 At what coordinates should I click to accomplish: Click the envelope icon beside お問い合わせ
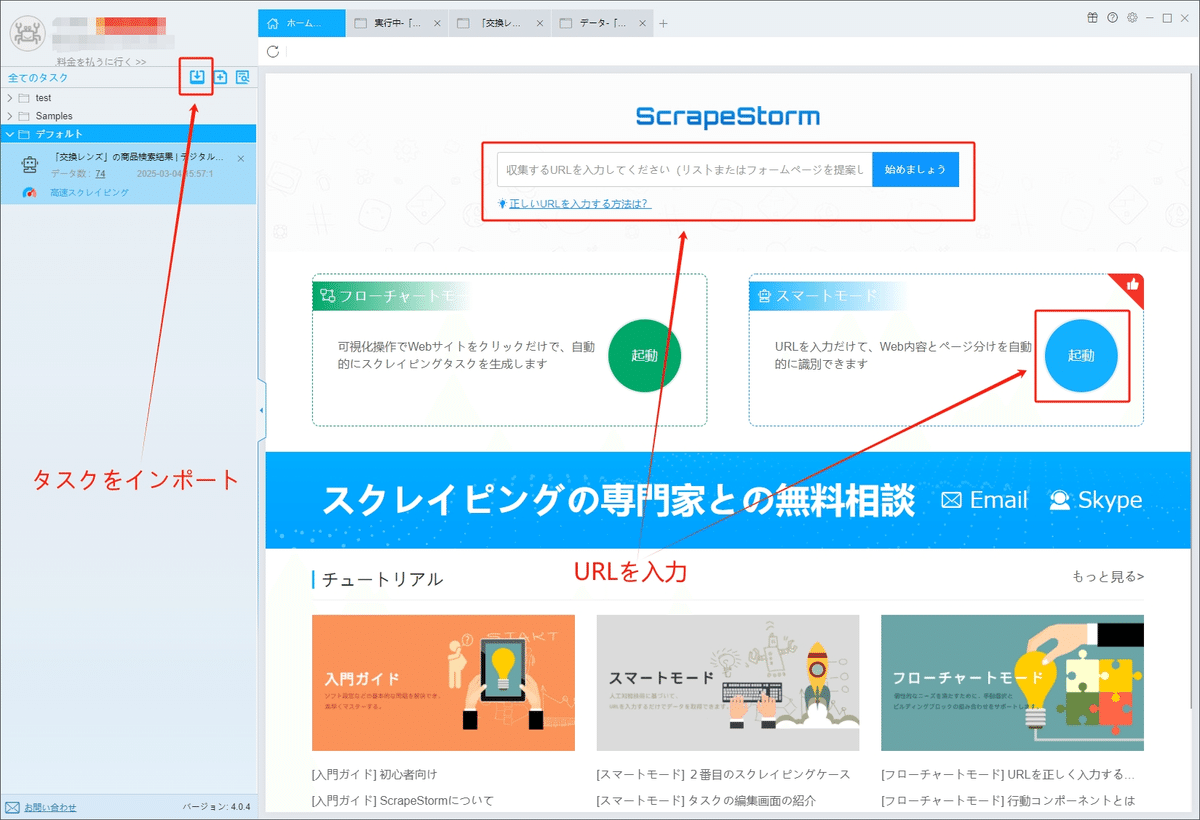tap(12, 807)
